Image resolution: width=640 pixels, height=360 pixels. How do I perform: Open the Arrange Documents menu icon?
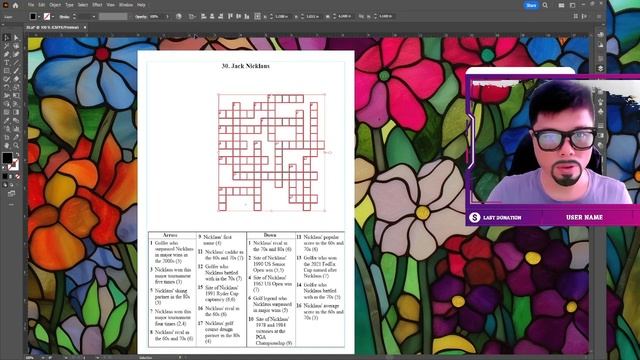tap(562, 5)
